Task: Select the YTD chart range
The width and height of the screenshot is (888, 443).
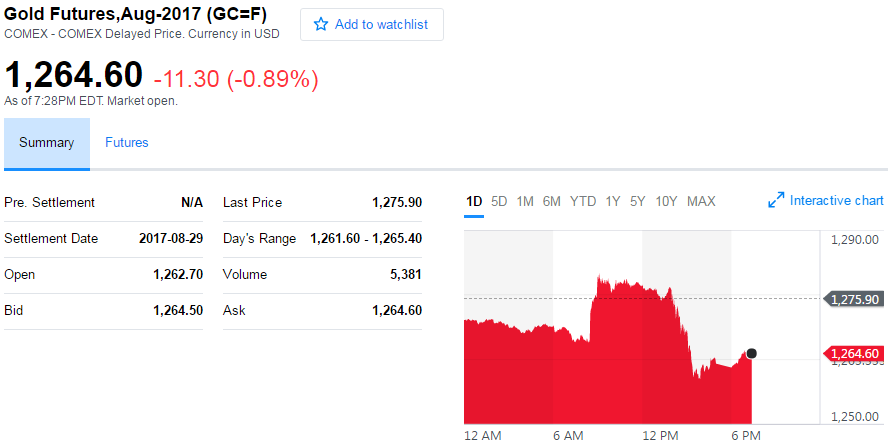Action: [583, 201]
